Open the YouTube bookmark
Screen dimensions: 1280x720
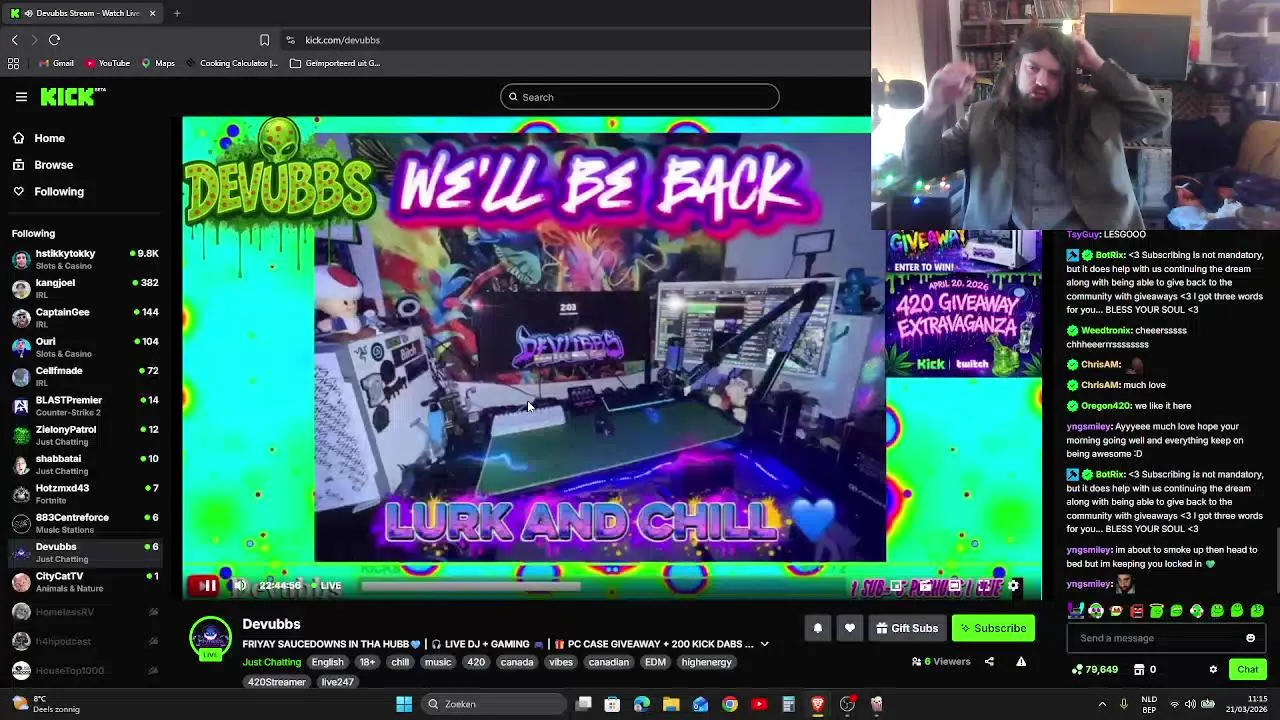click(107, 63)
